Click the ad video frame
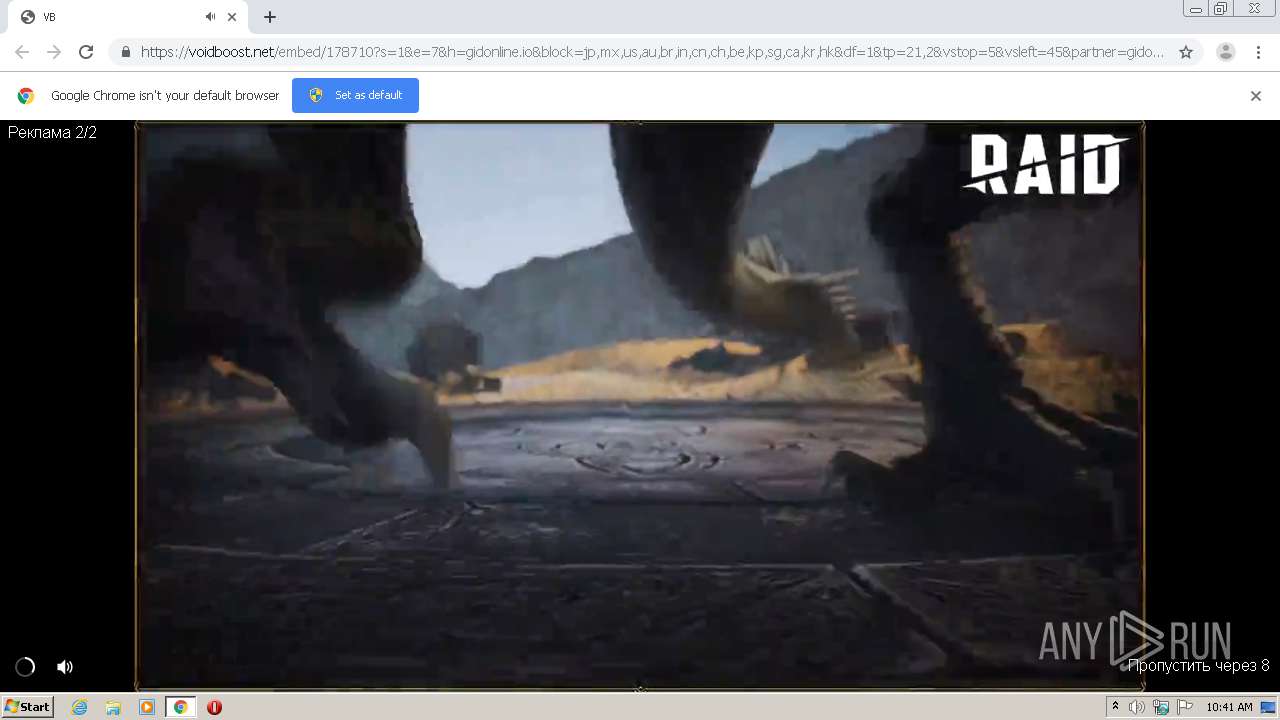This screenshot has width=1280, height=720. tap(640, 405)
